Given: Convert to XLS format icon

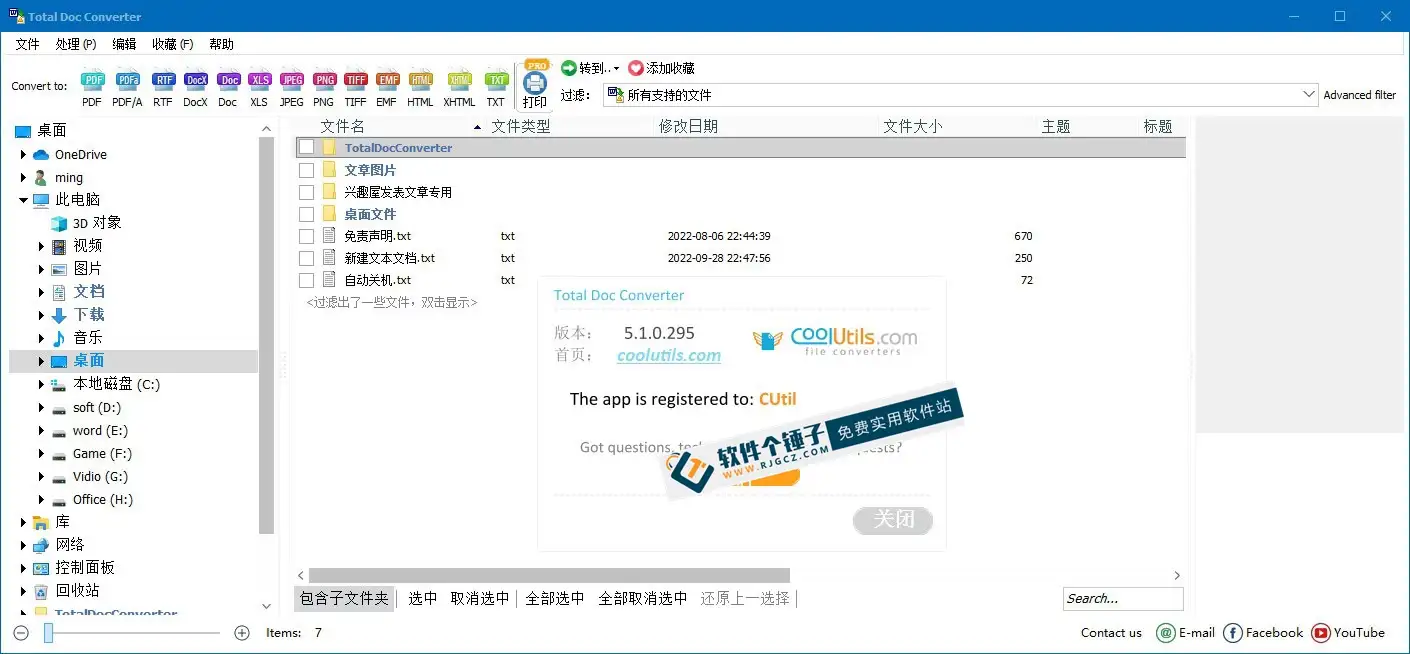Looking at the screenshot, I should [259, 80].
